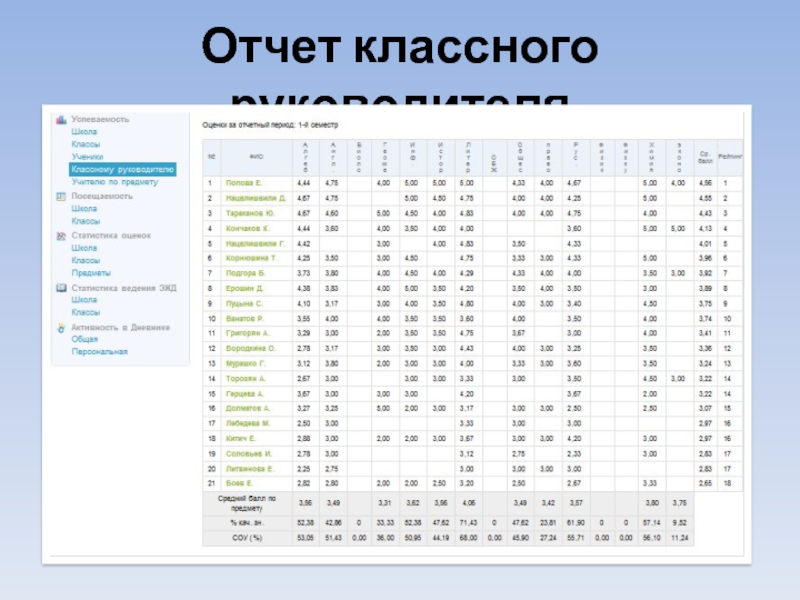
Task: Click the Успеваемость bar-chart icon
Action: click(61, 119)
